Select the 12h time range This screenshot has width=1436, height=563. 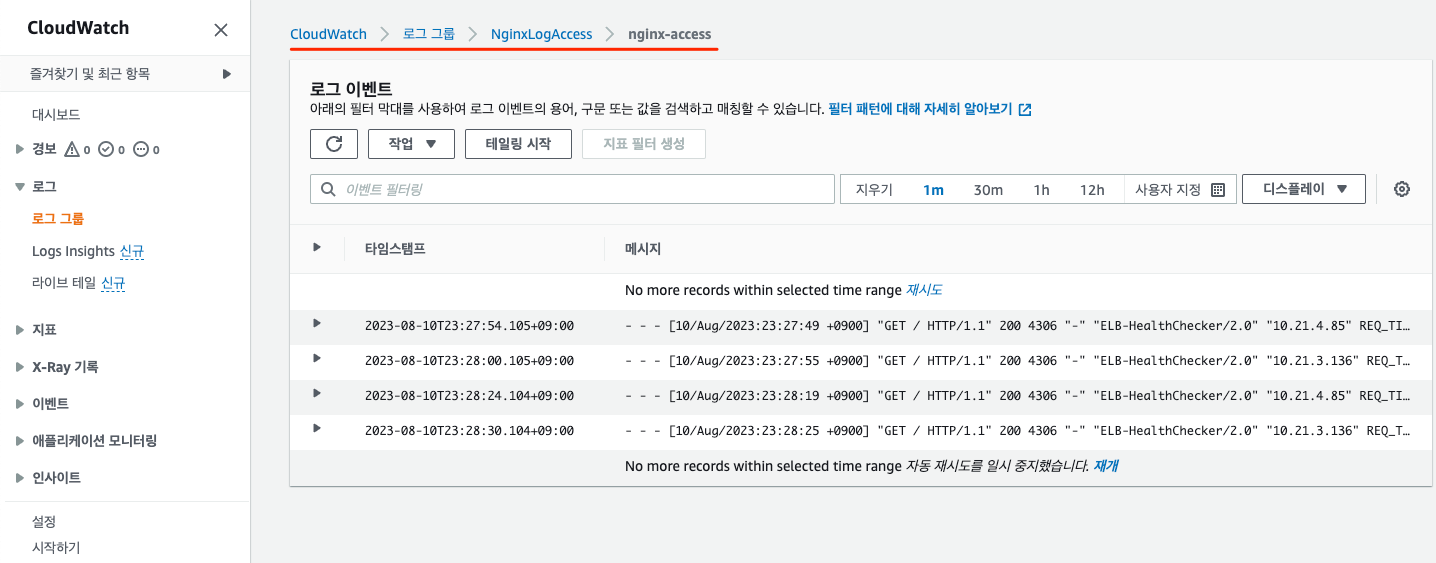[x=1092, y=190]
